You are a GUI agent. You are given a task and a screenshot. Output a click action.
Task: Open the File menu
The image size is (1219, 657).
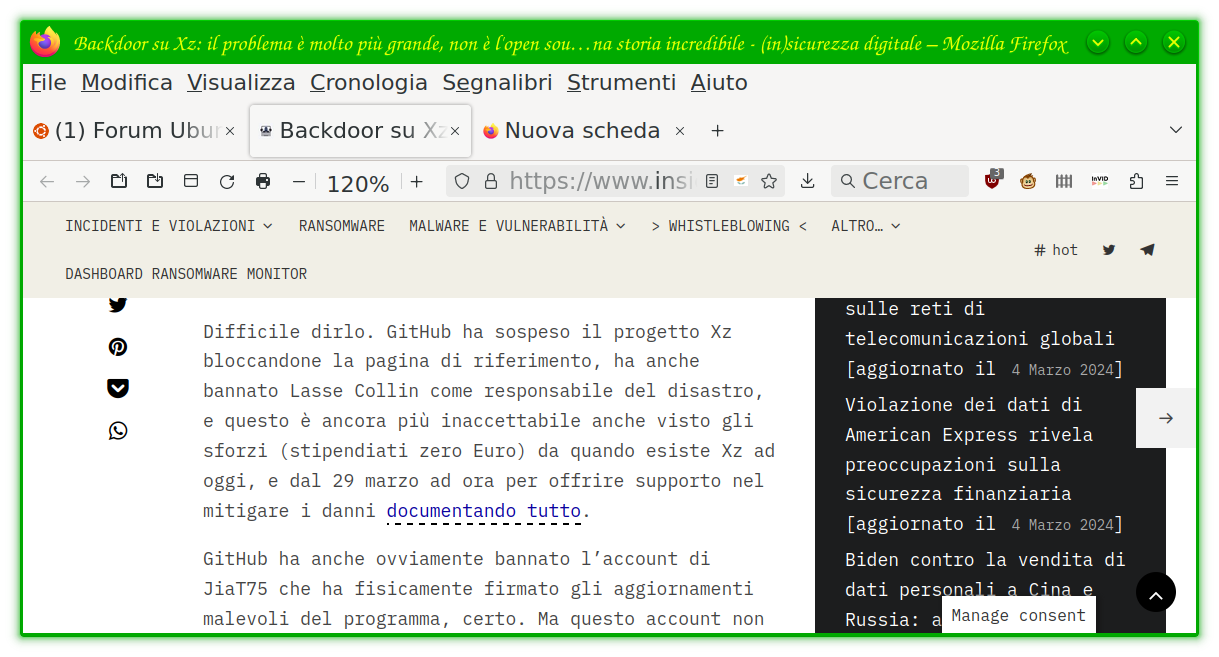tap(48, 83)
